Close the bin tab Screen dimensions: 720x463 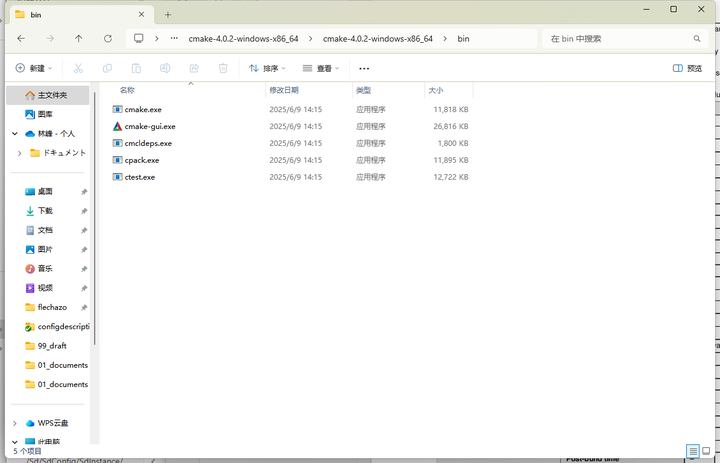coord(141,15)
